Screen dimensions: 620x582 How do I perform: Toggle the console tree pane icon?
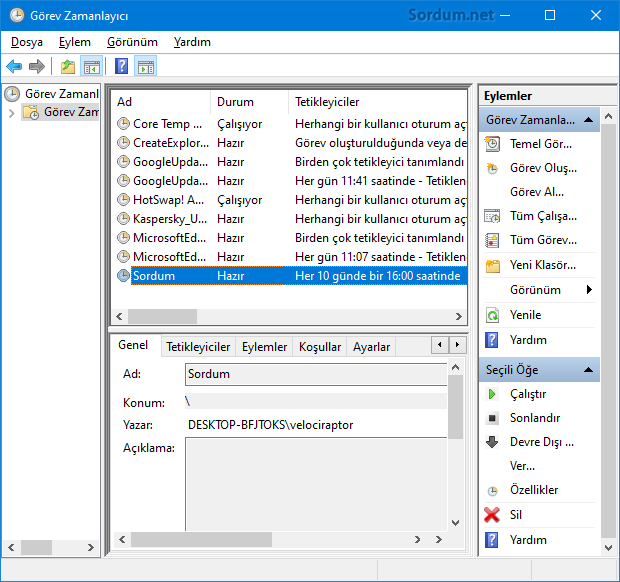pos(92,66)
